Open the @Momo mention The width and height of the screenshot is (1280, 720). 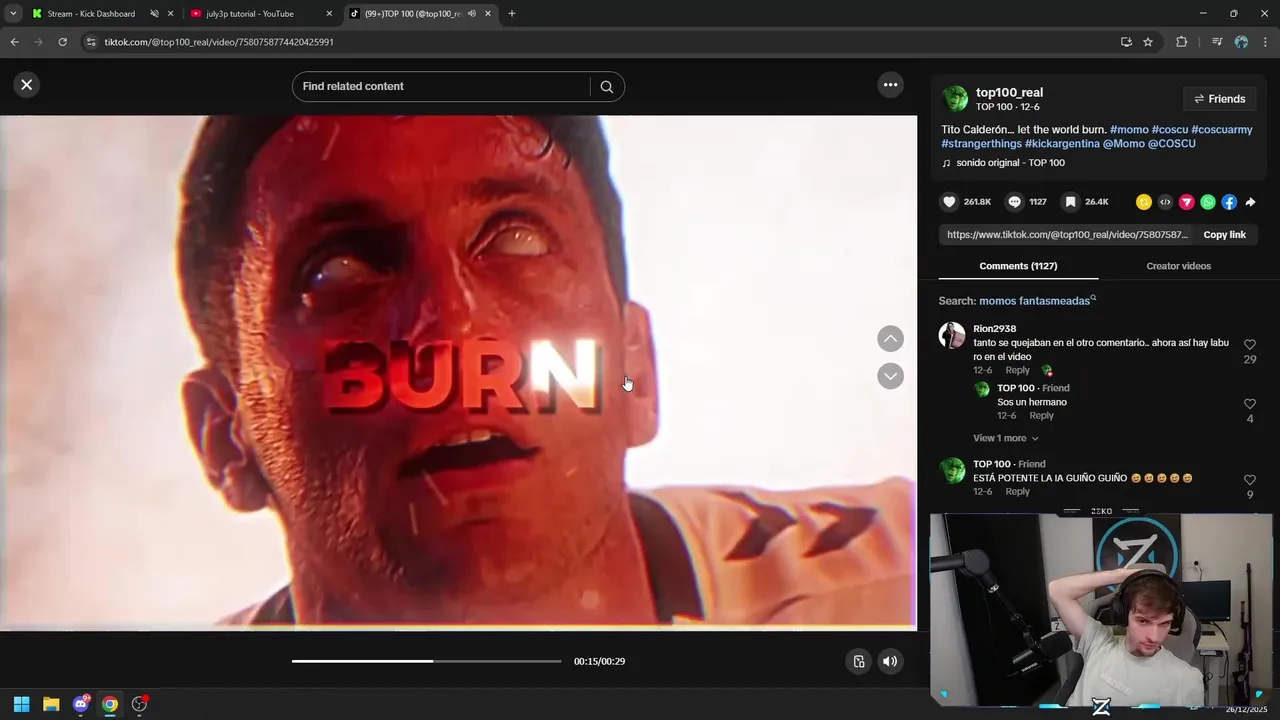1123,144
